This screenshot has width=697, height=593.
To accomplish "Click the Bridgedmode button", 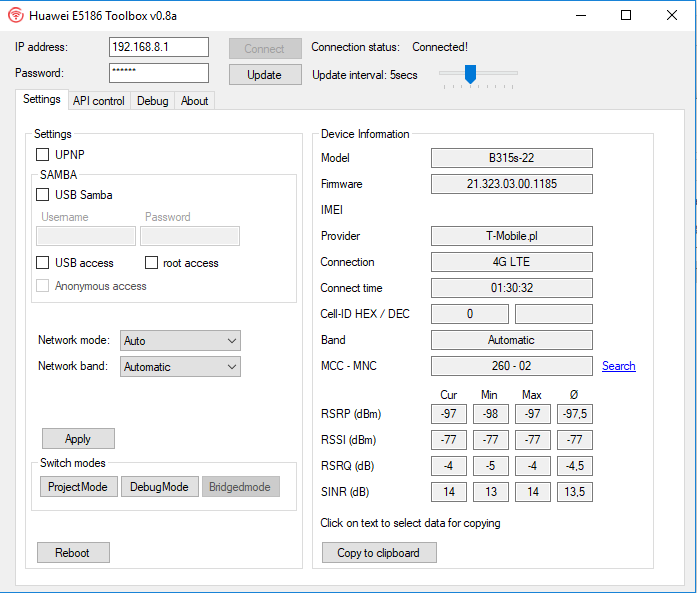I will coord(240,487).
